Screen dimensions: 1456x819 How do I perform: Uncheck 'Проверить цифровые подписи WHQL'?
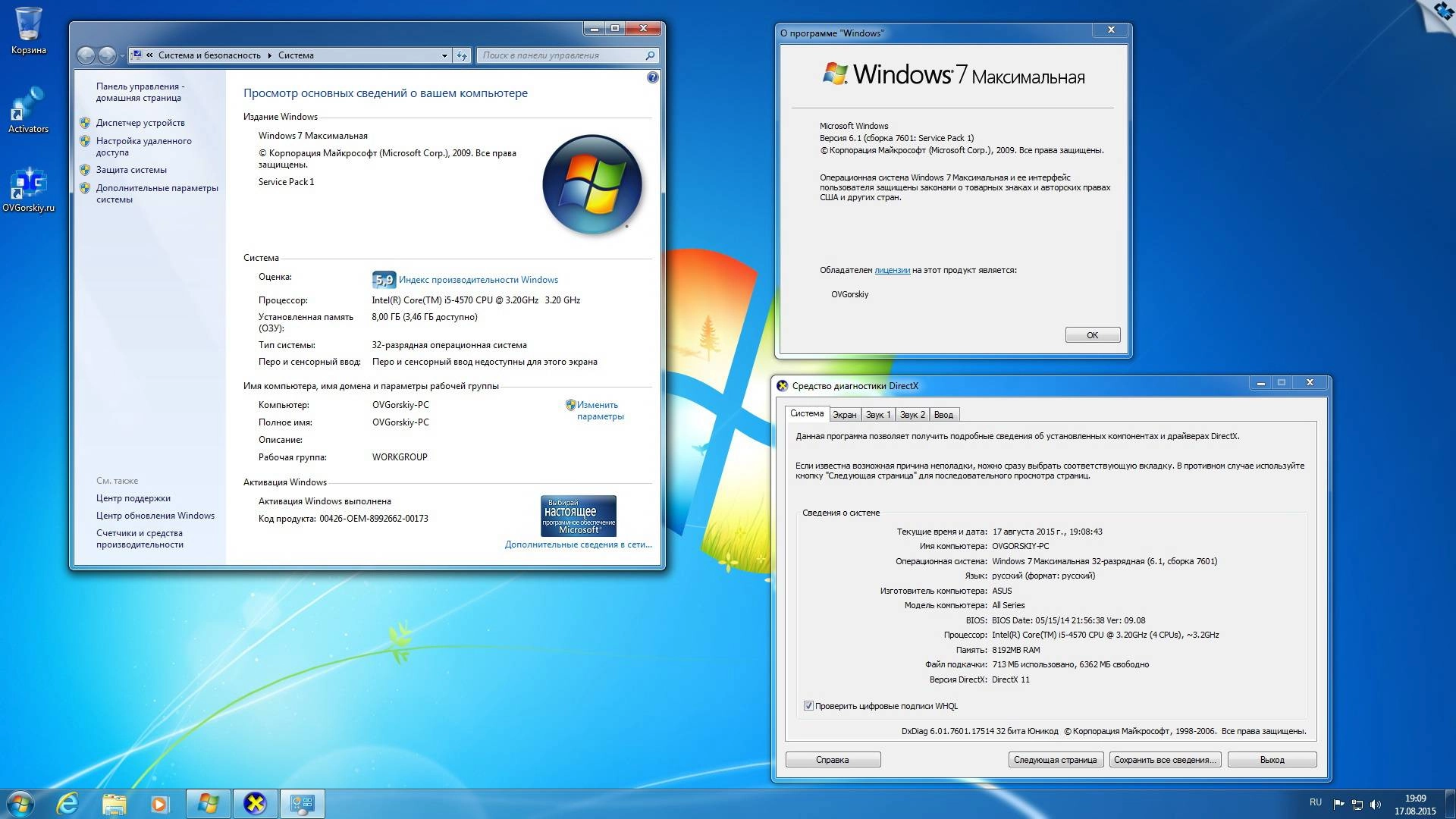809,705
